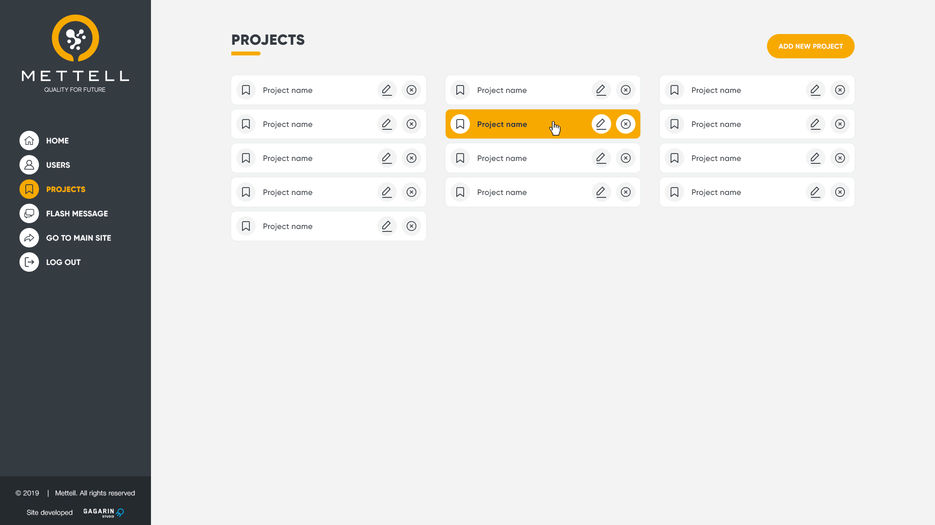Delete the highlighted orange project via X icon
The height and width of the screenshot is (525, 935).
point(626,124)
